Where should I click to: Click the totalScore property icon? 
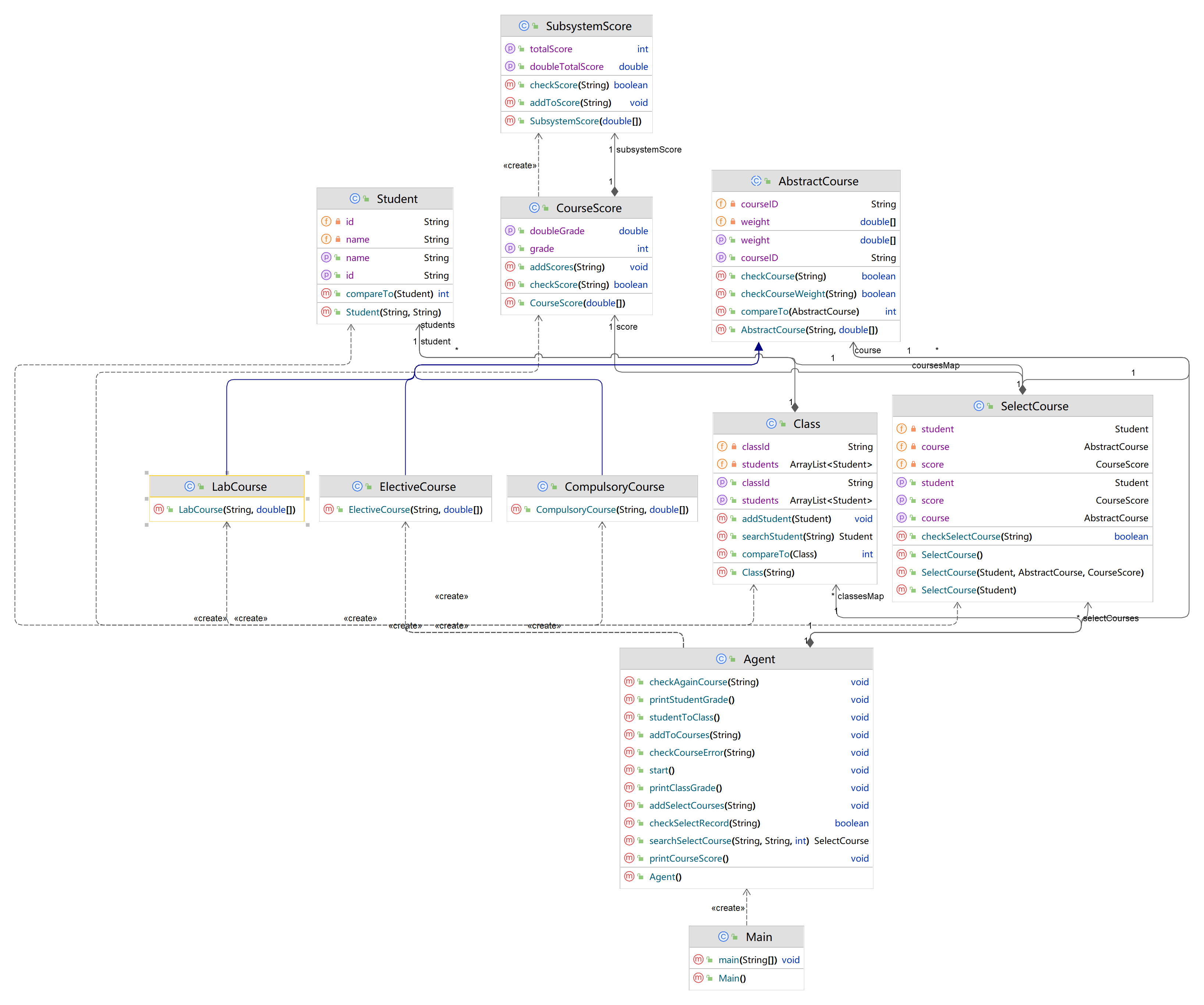coord(510,49)
